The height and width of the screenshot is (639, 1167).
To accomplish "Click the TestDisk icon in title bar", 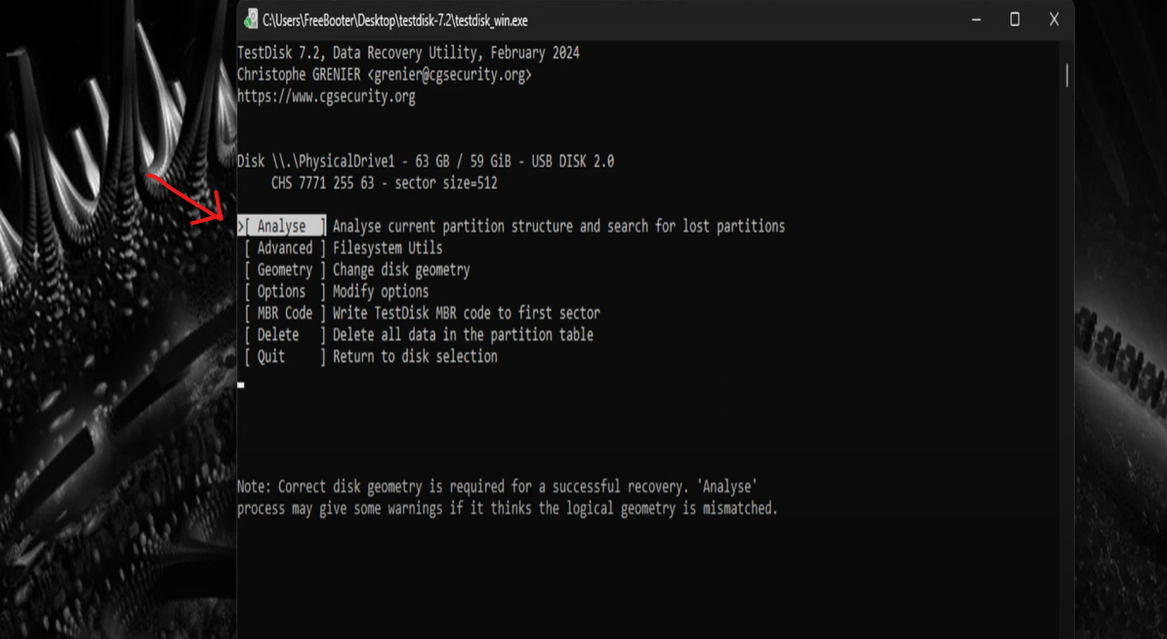I will coord(252,20).
